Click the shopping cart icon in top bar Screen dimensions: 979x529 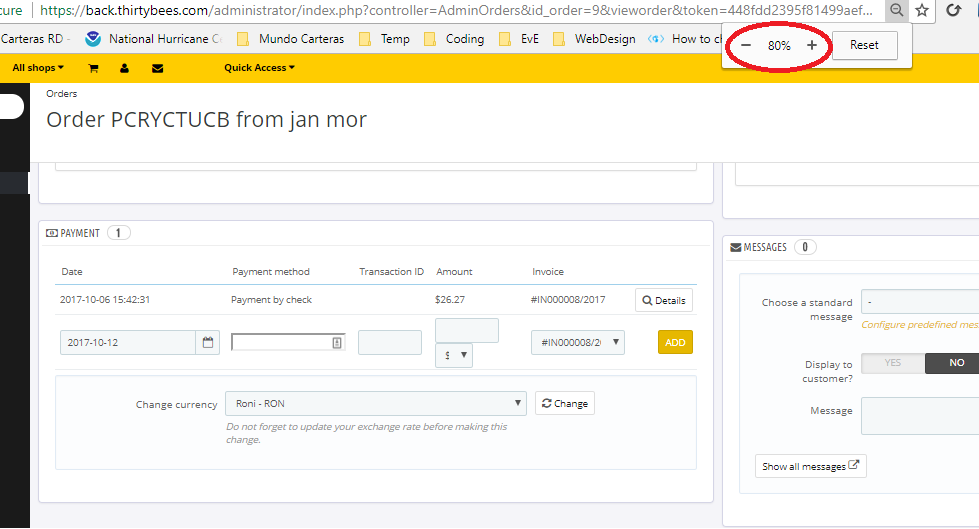93,68
